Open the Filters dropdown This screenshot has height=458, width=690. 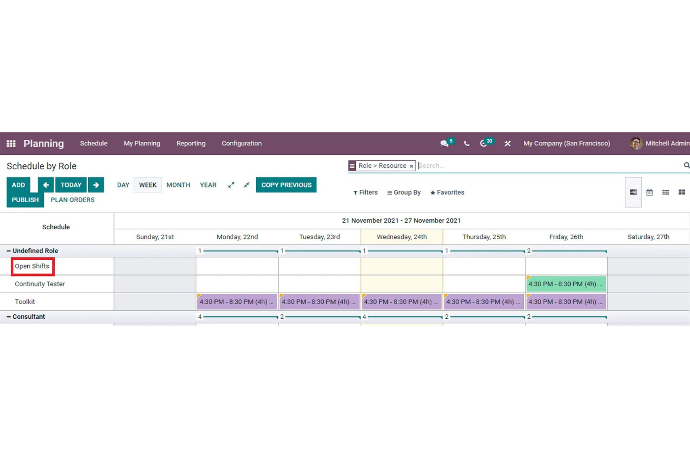(366, 192)
